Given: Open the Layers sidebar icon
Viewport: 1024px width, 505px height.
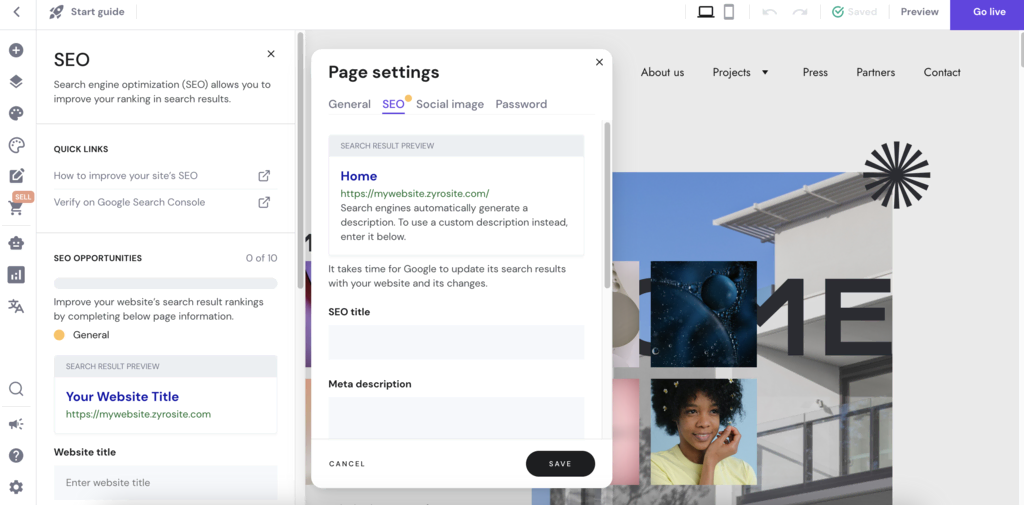Looking at the screenshot, I should (x=16, y=82).
